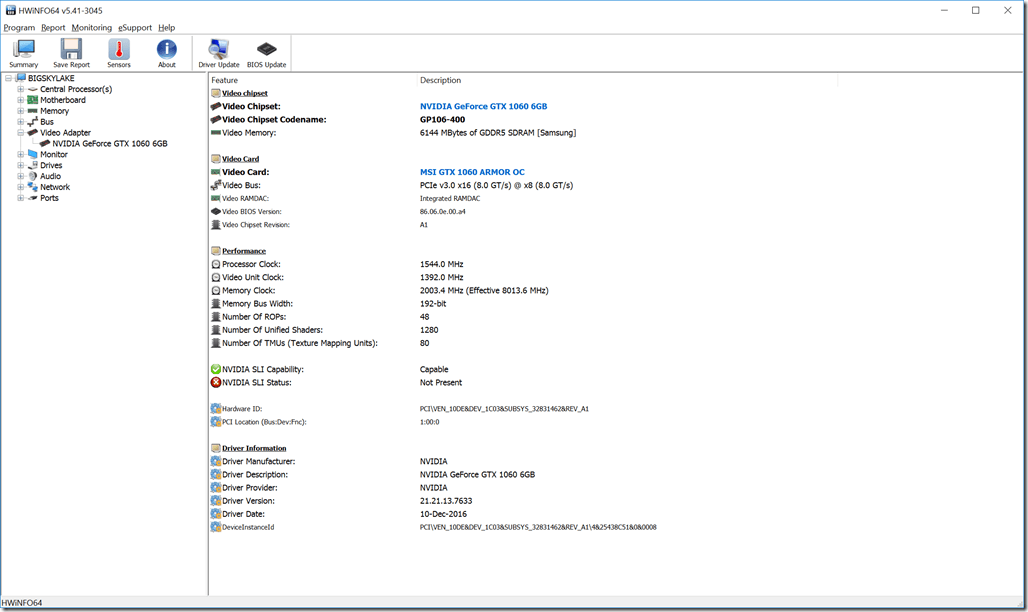
Task: Open the Summary toolbar icon
Action: [24, 49]
